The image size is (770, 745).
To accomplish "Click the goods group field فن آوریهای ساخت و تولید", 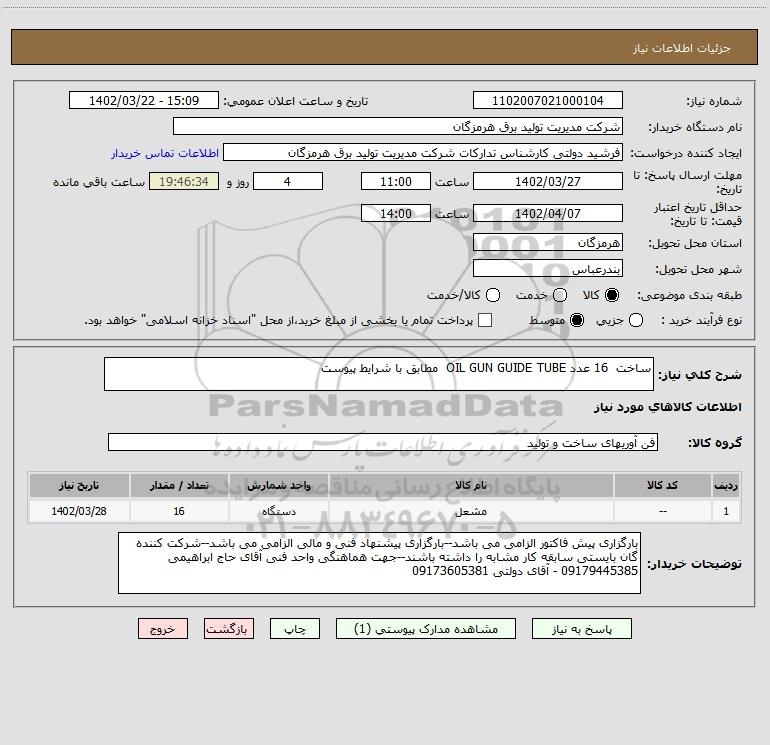I will 383,442.
